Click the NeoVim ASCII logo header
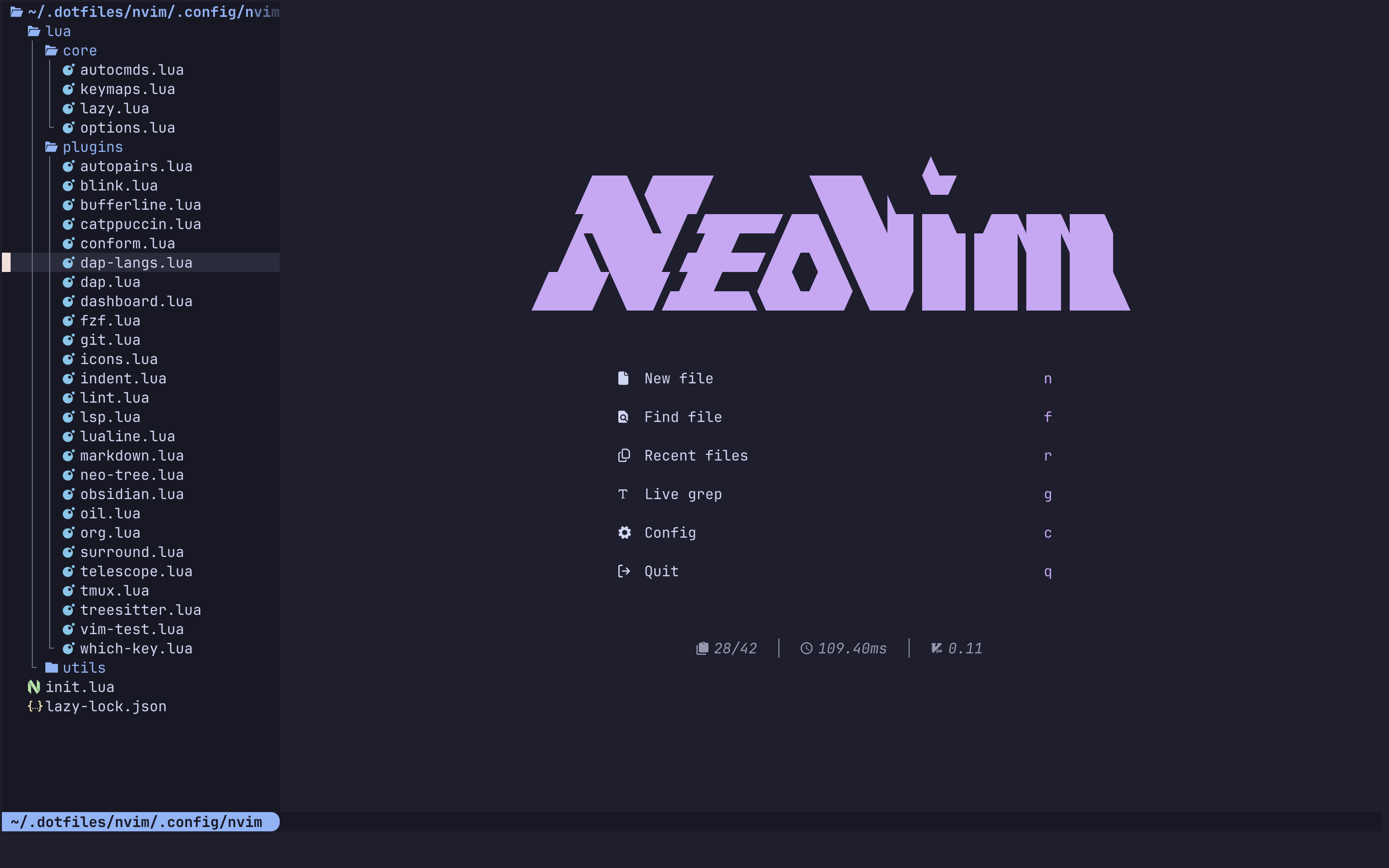This screenshot has height=868, width=1389. [x=831, y=234]
